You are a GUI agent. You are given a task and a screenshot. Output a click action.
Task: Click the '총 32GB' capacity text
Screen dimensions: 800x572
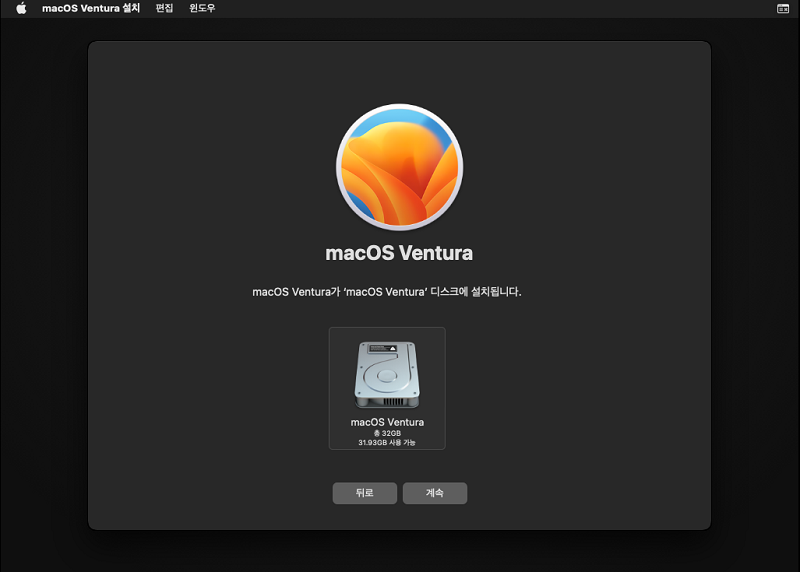coord(387,433)
